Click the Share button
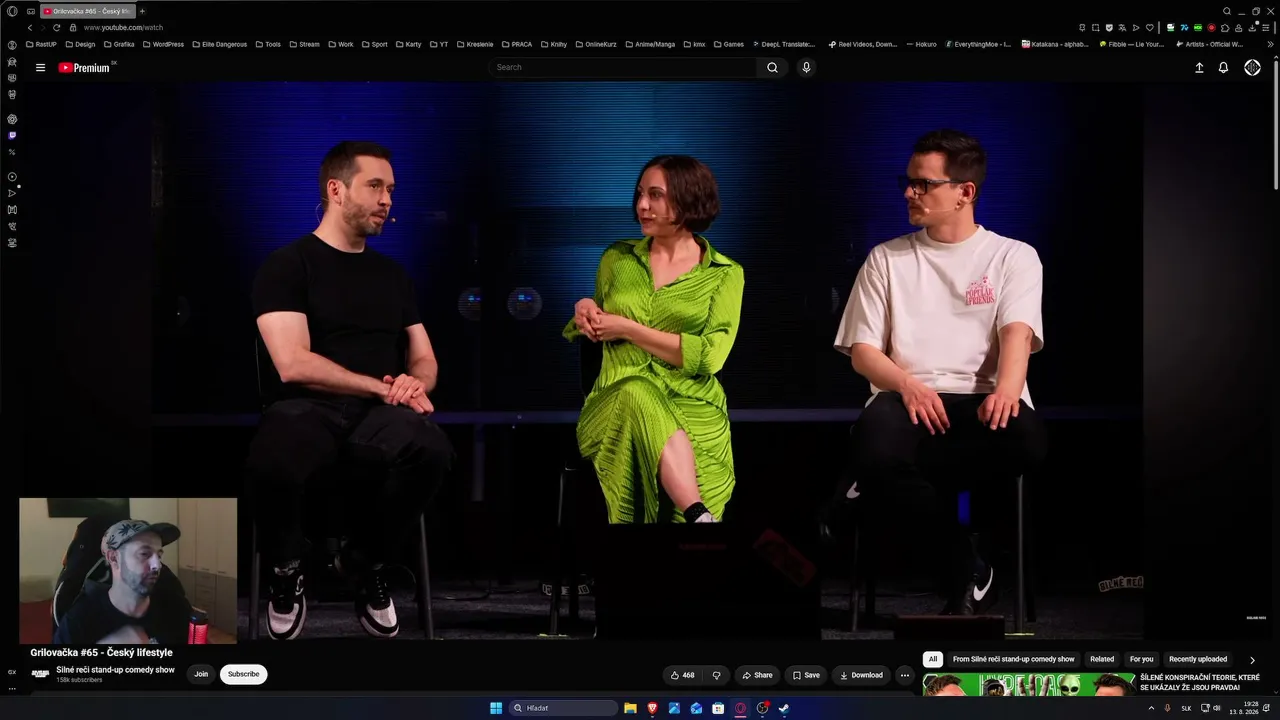Image resolution: width=1280 pixels, height=720 pixels. click(x=757, y=675)
